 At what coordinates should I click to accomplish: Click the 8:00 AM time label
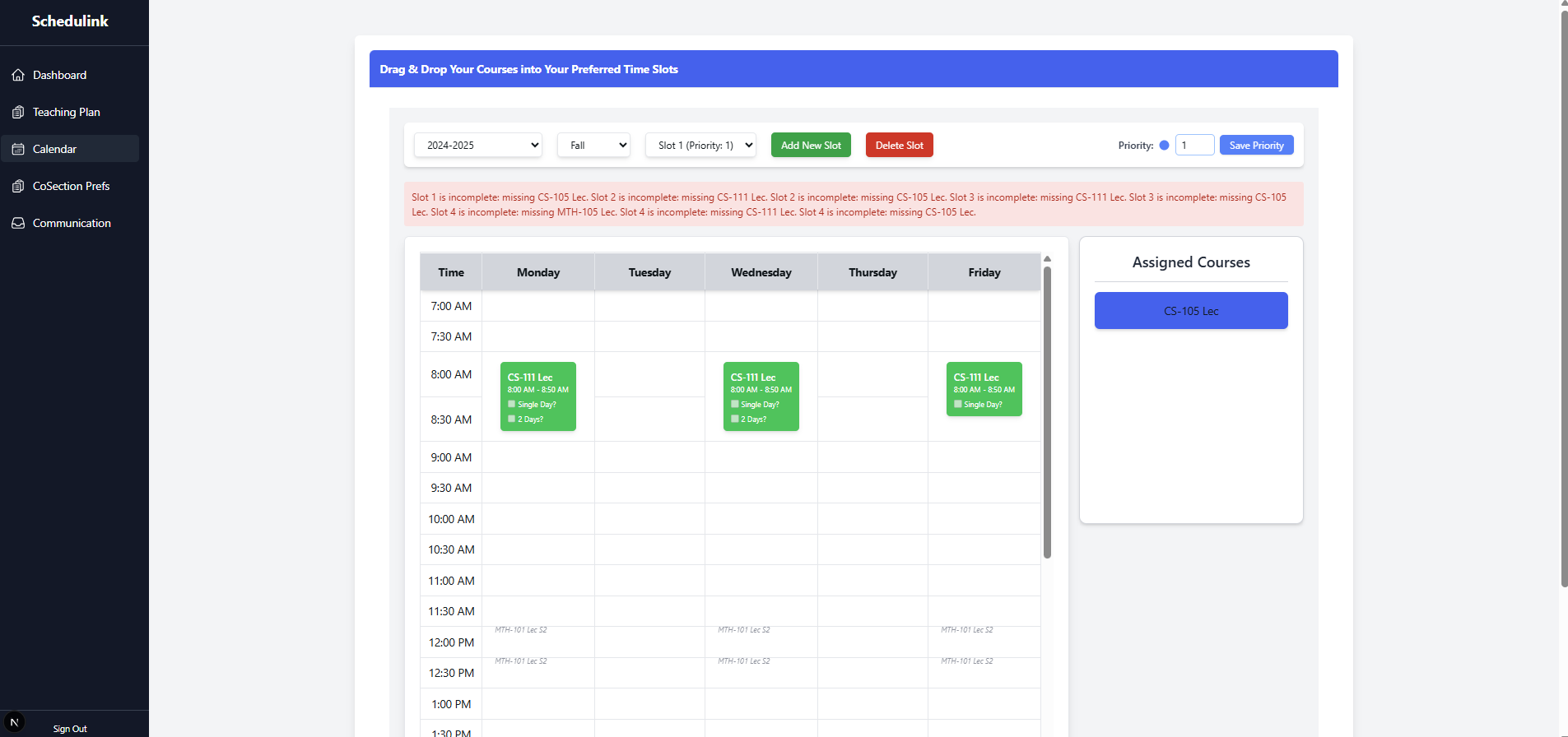pos(451,374)
